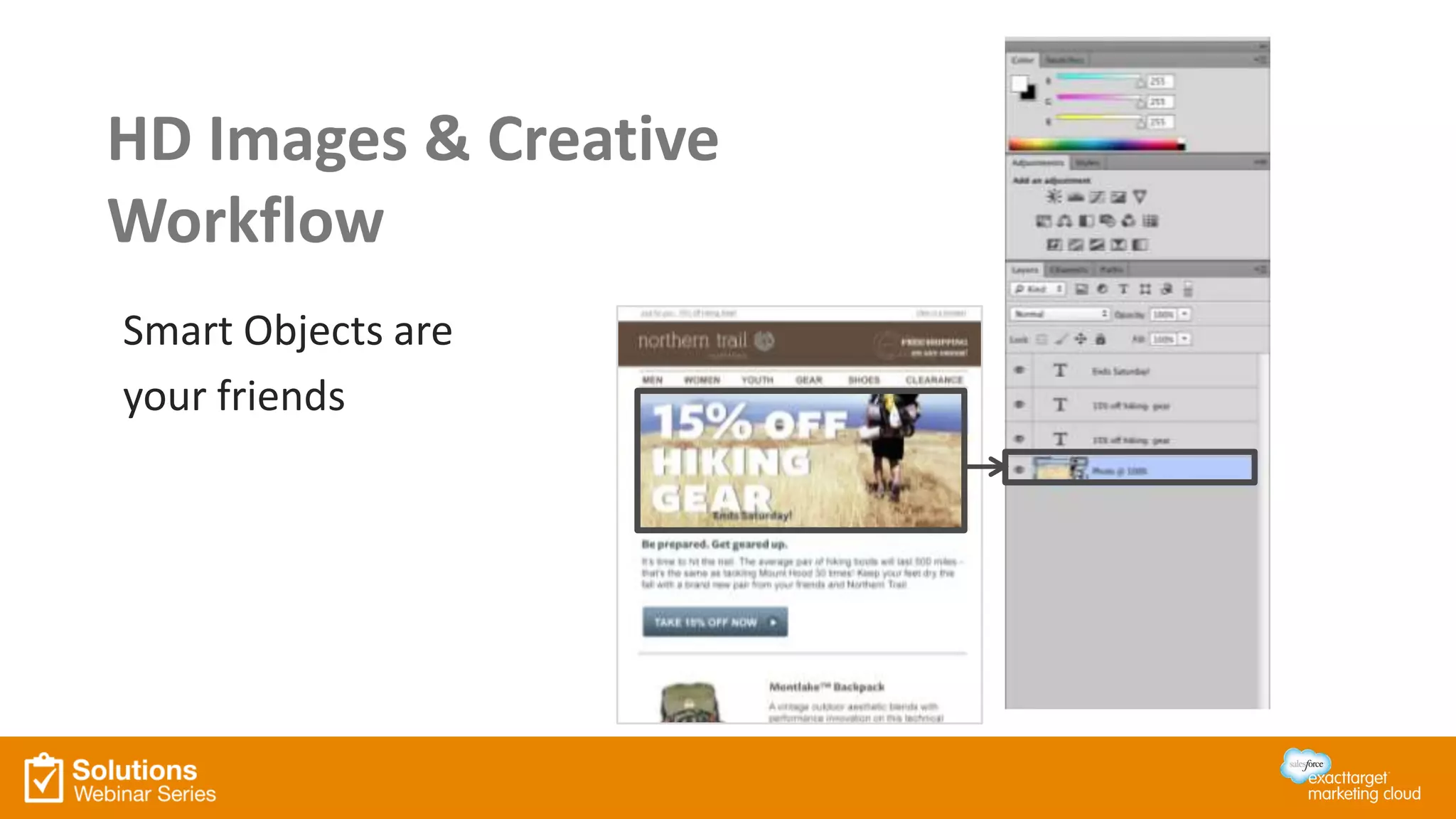Add a Black & White adjustment

(x=1086, y=221)
